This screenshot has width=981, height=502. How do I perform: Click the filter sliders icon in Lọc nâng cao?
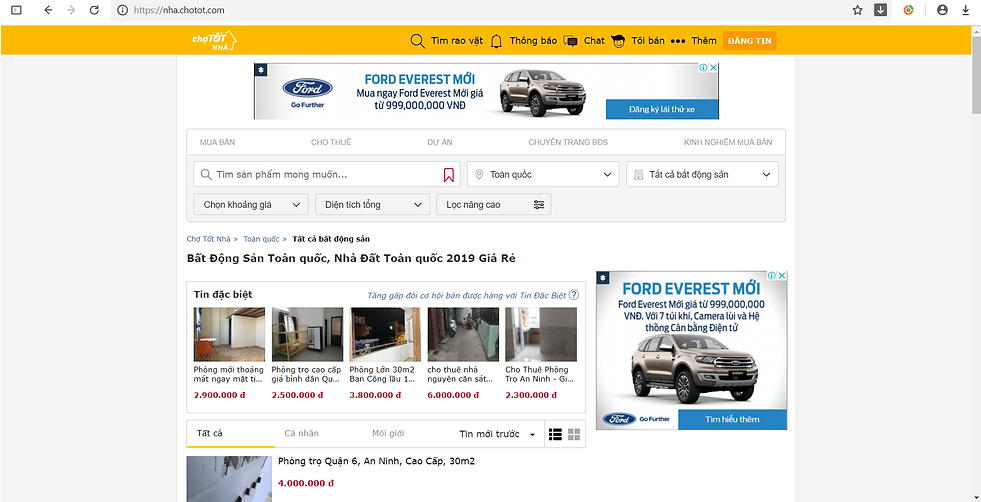click(x=539, y=205)
